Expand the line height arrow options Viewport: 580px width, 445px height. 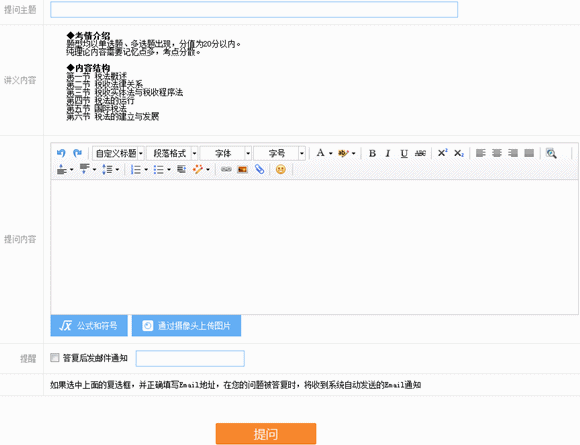point(117,169)
